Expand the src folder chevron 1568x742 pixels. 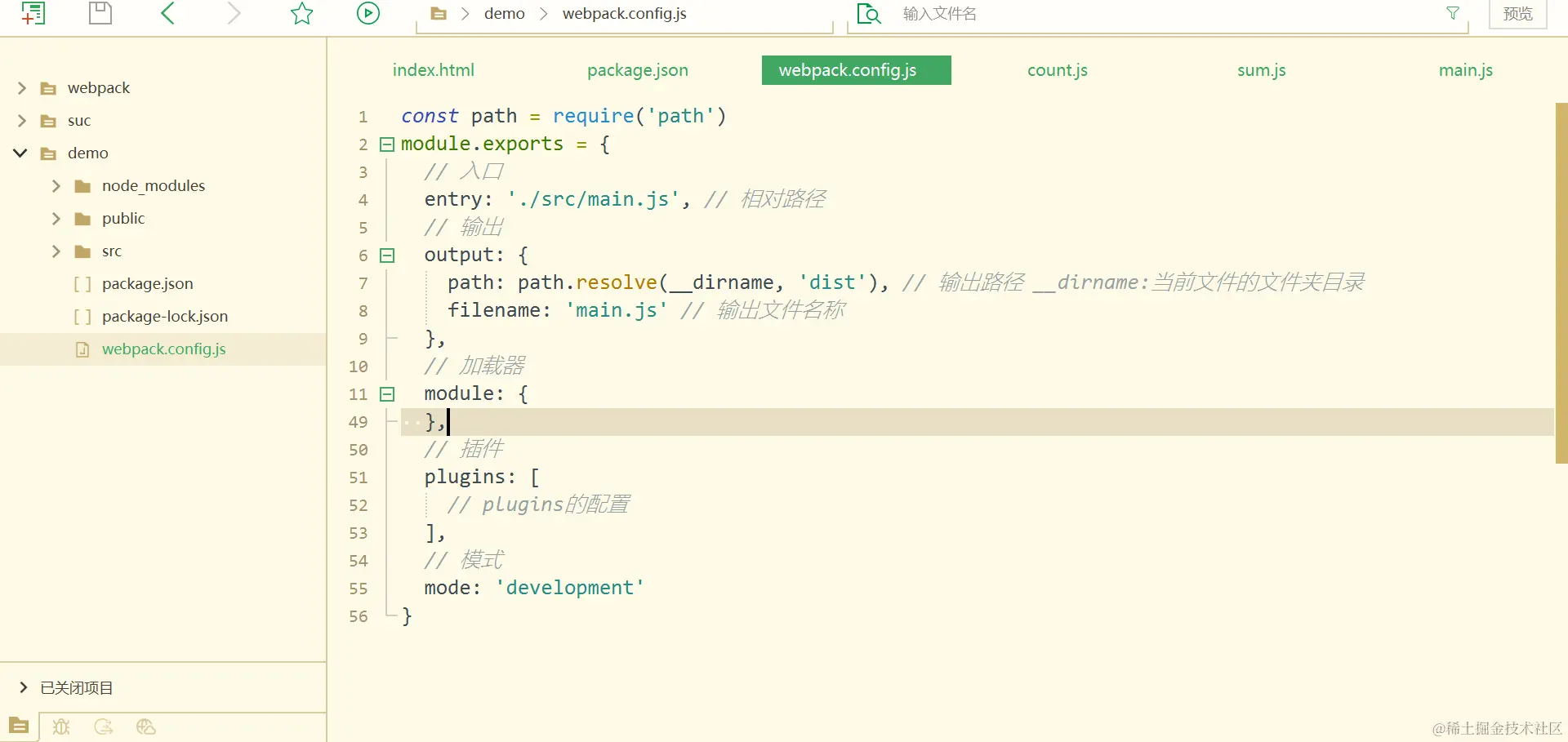click(56, 251)
